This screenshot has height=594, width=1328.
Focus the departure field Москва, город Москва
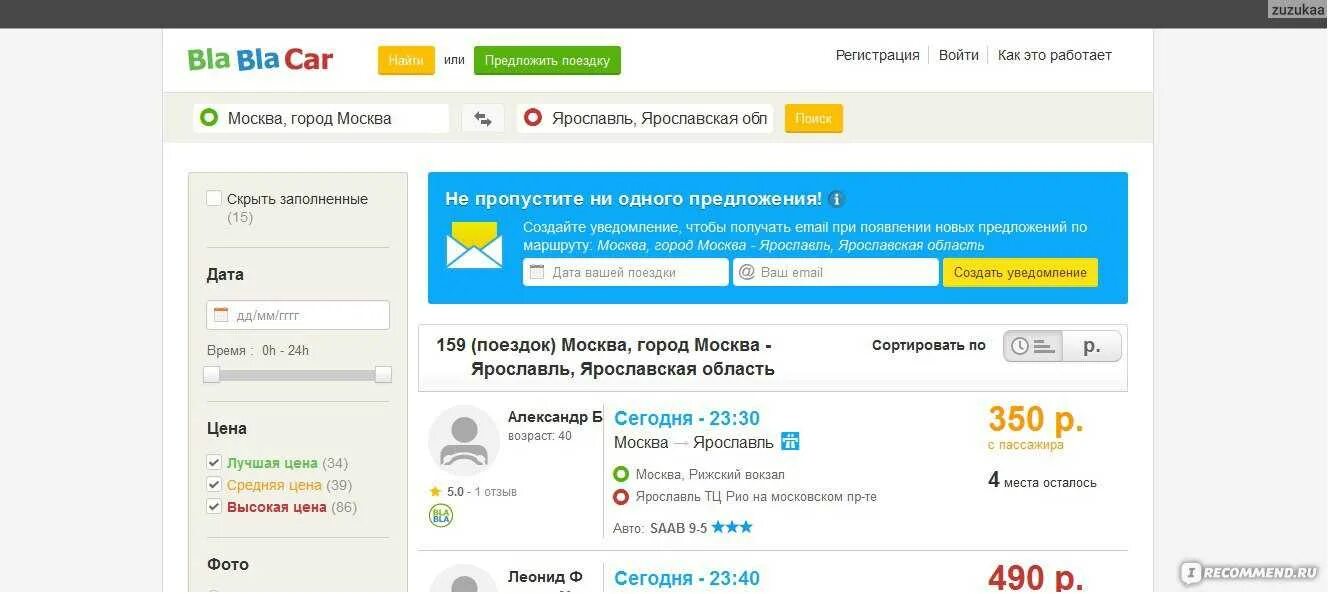pyautogui.click(x=321, y=118)
